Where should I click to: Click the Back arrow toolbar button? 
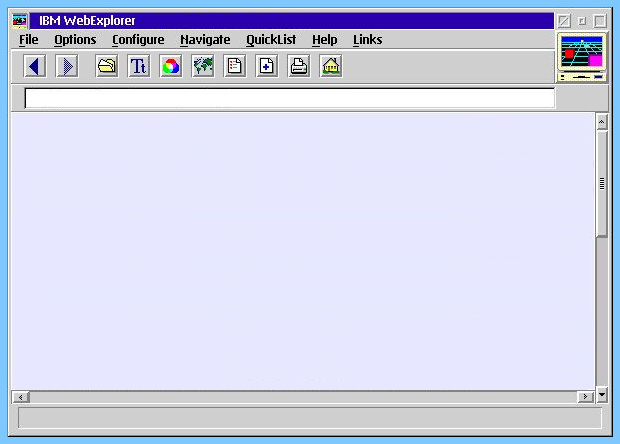point(34,66)
